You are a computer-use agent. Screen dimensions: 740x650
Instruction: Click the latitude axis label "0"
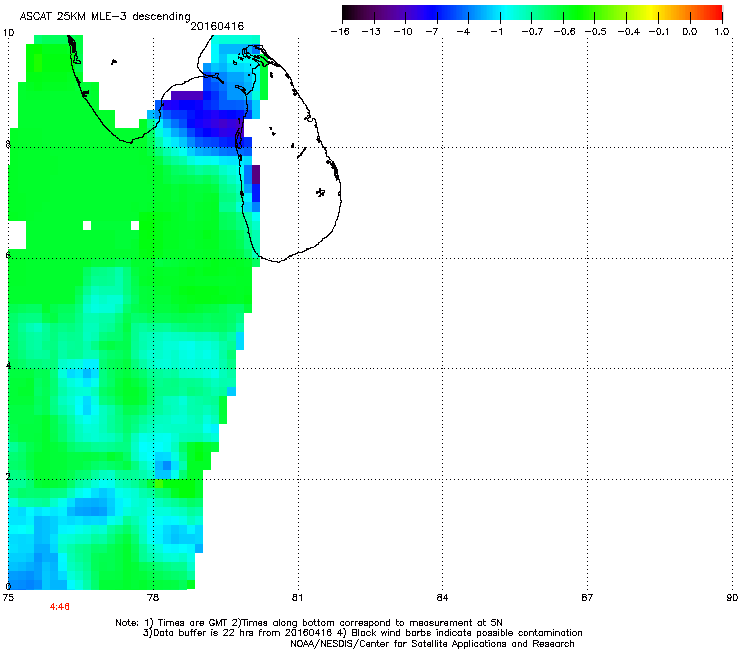tap(8, 586)
